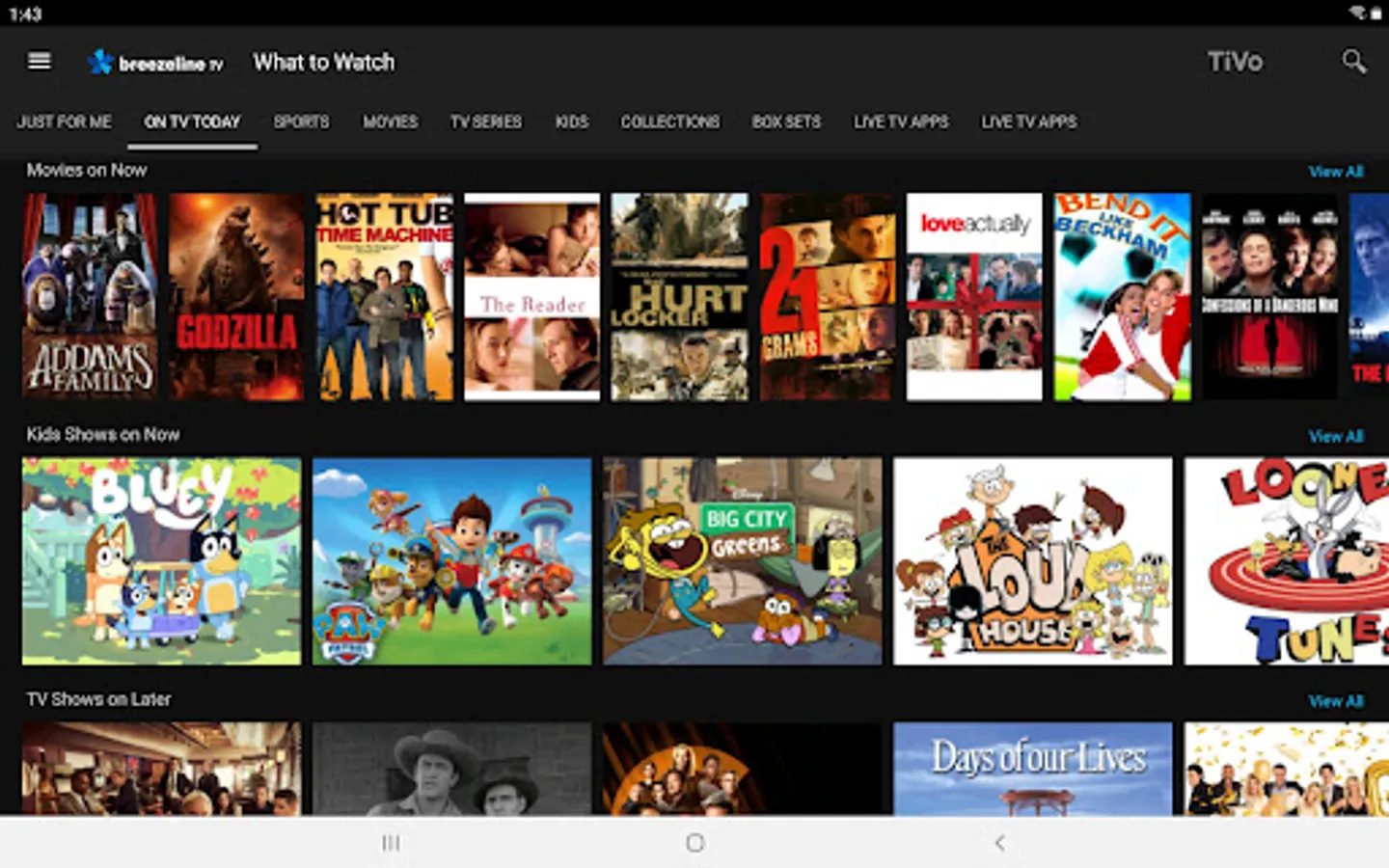
Task: Open the Kids tab
Action: point(571,122)
